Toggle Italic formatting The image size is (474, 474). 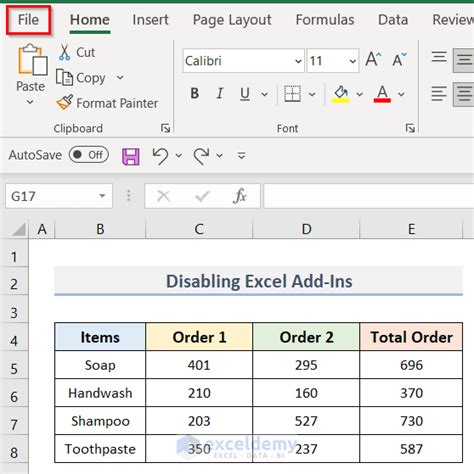click(220, 93)
